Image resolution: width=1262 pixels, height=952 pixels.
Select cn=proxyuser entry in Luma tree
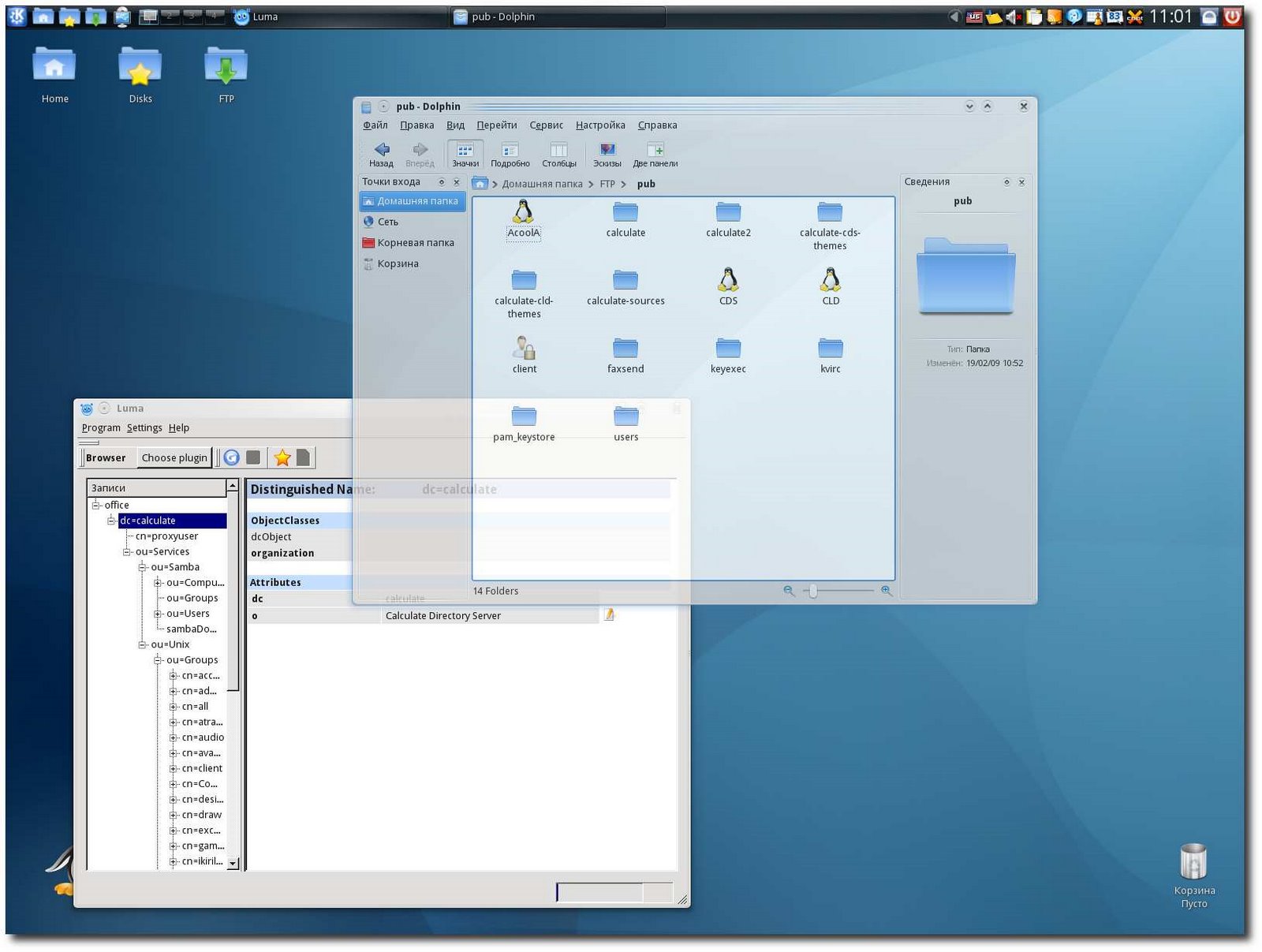pyautogui.click(x=166, y=536)
